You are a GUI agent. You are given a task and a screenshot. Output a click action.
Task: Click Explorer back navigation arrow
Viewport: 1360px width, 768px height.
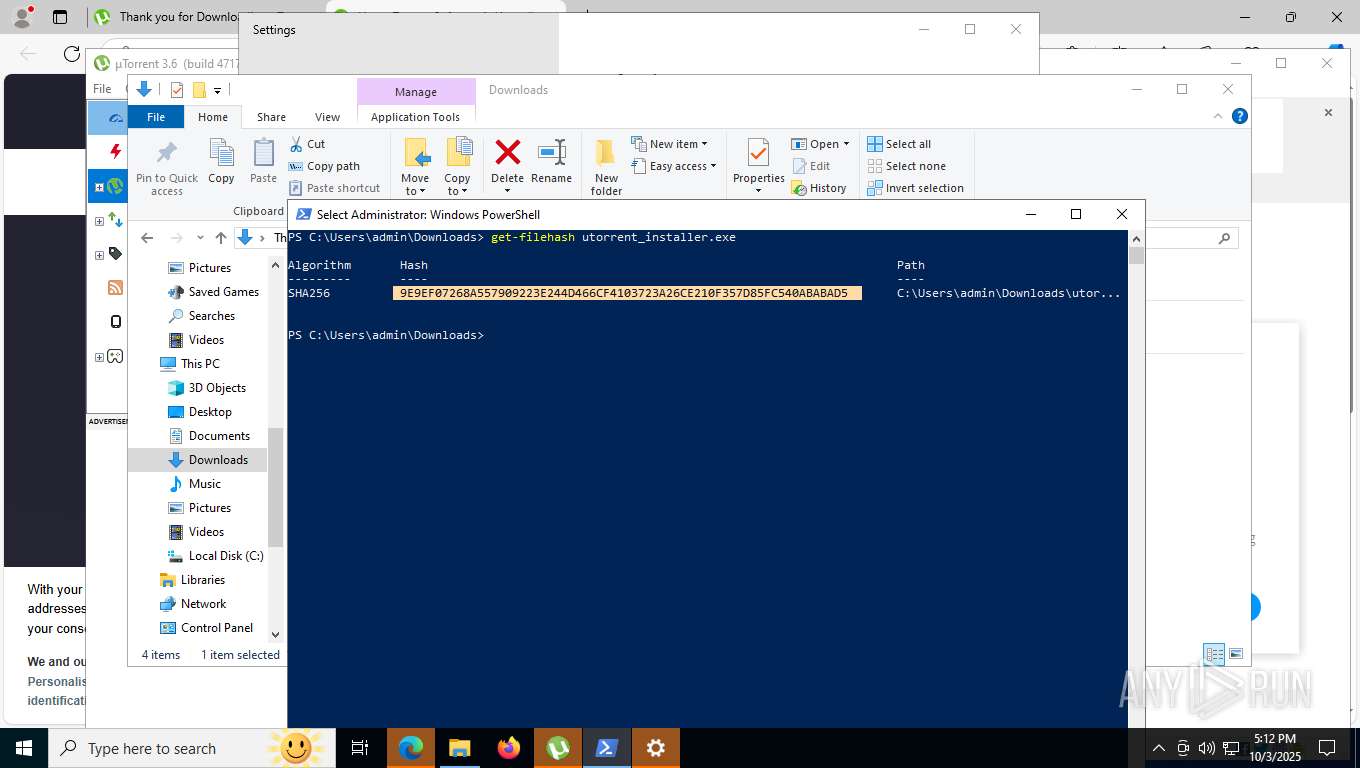tap(147, 238)
